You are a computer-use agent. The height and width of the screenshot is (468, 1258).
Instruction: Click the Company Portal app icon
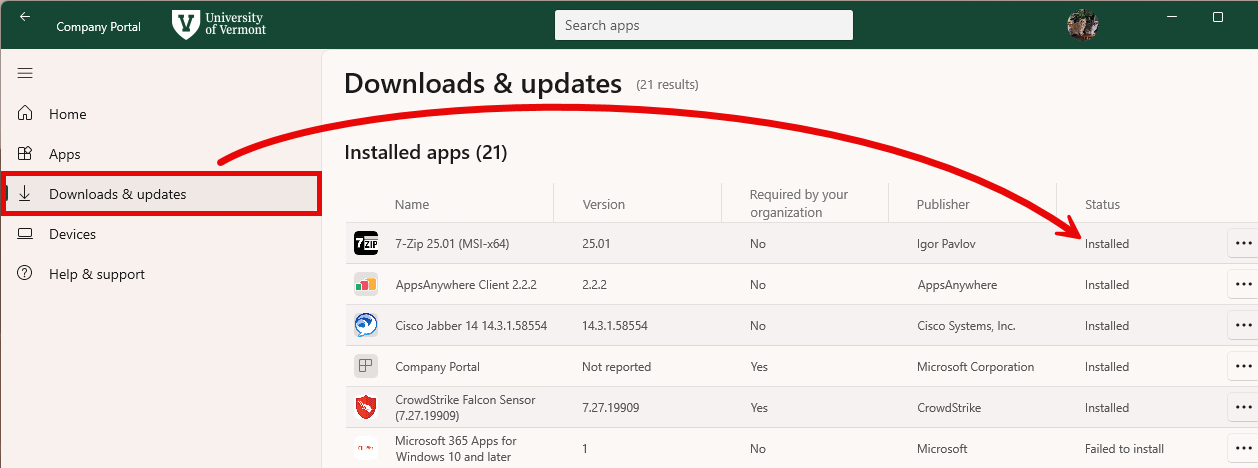pos(366,366)
